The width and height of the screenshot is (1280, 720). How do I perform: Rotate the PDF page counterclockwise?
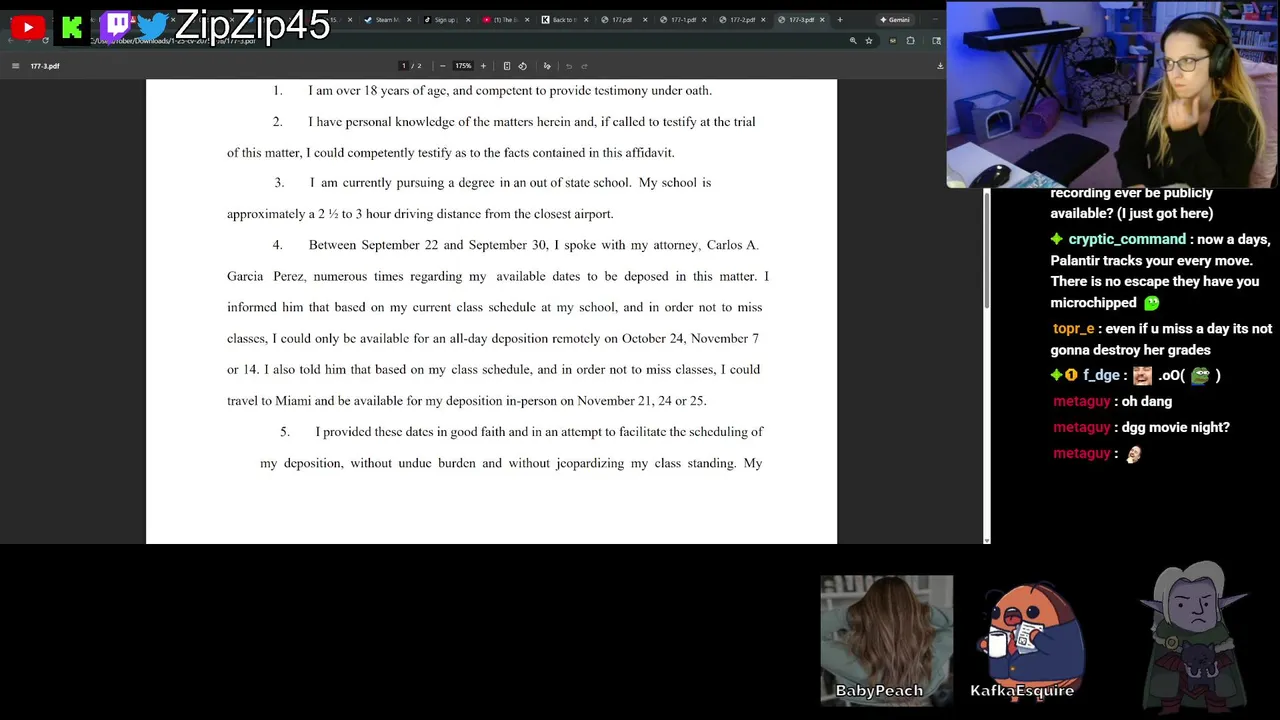tap(522, 66)
